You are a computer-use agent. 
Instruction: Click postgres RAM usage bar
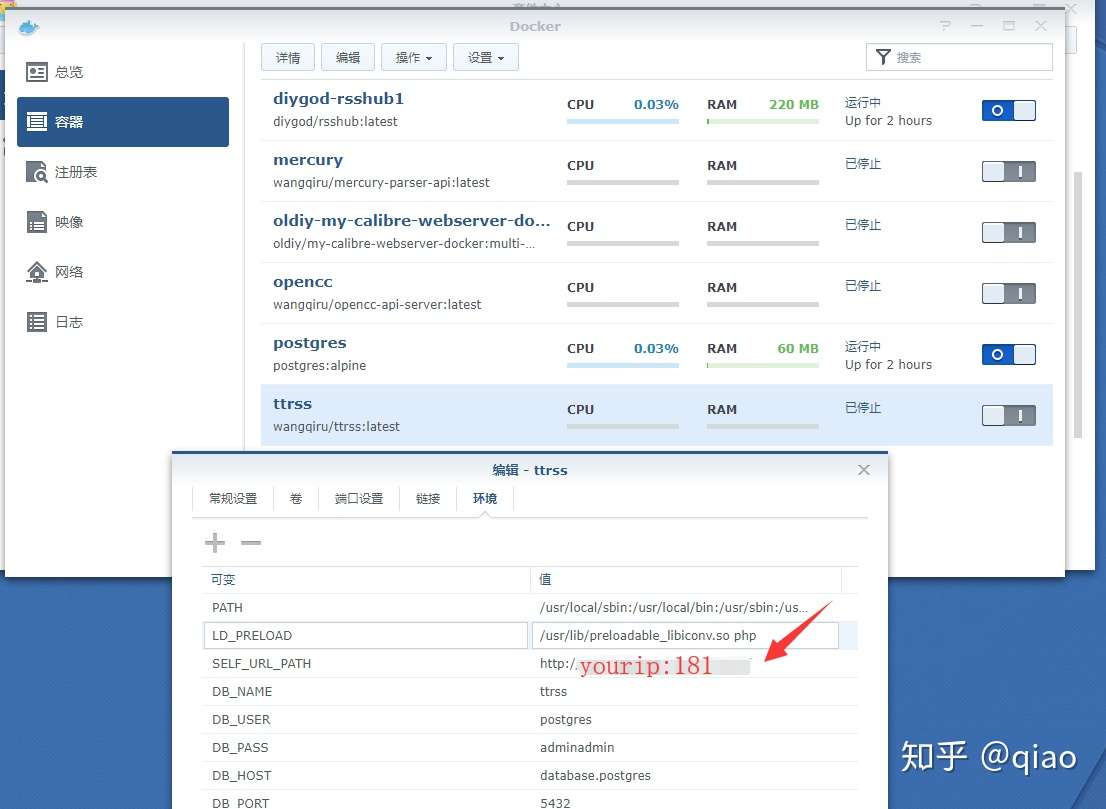pyautogui.click(x=763, y=366)
